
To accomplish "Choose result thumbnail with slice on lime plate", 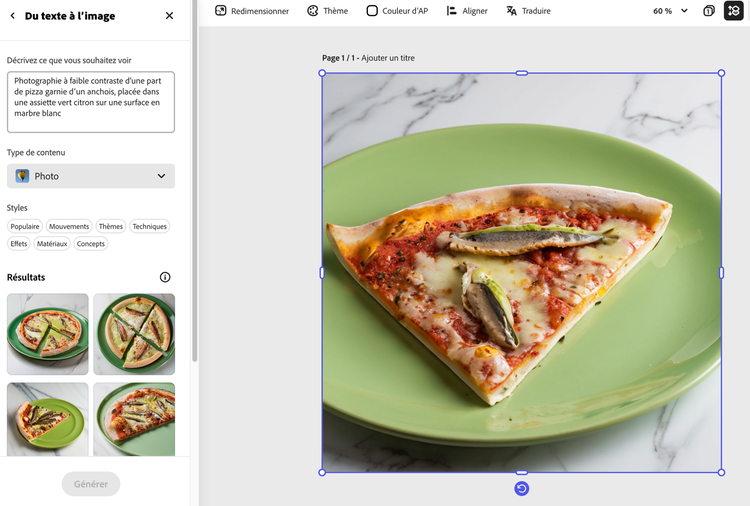I will 48,419.
